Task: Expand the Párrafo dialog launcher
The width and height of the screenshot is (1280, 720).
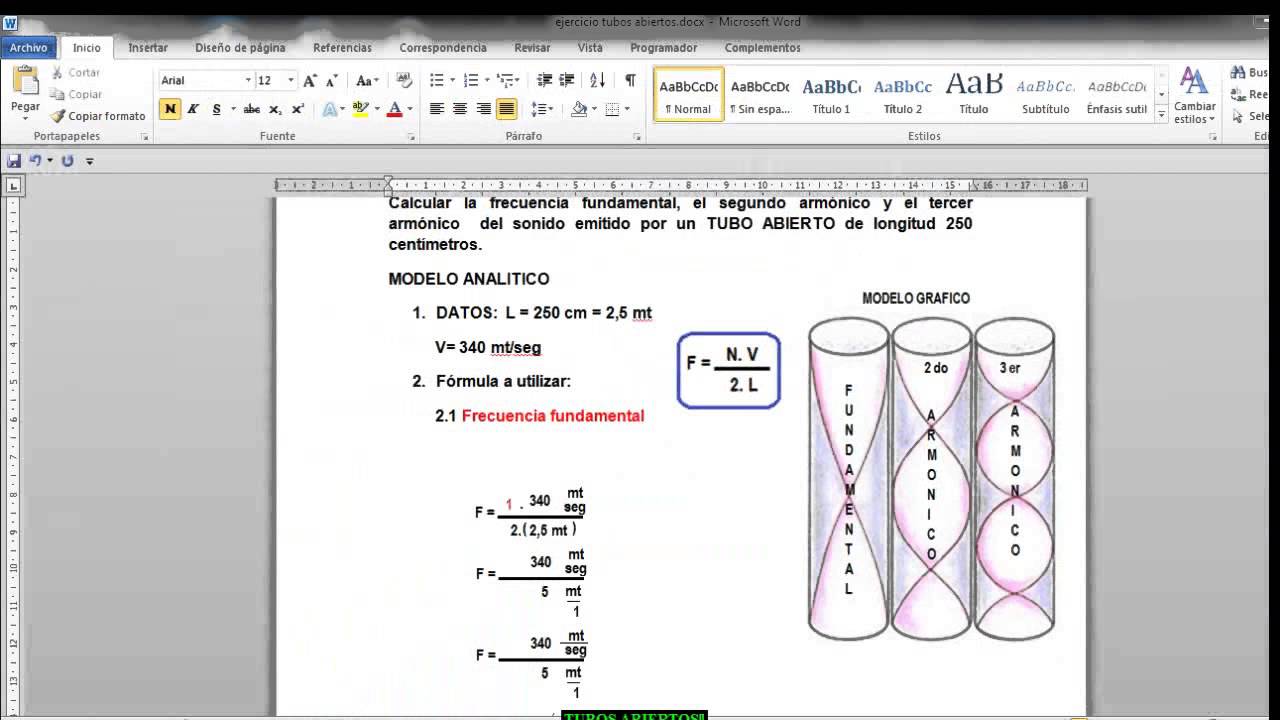Action: (x=638, y=137)
